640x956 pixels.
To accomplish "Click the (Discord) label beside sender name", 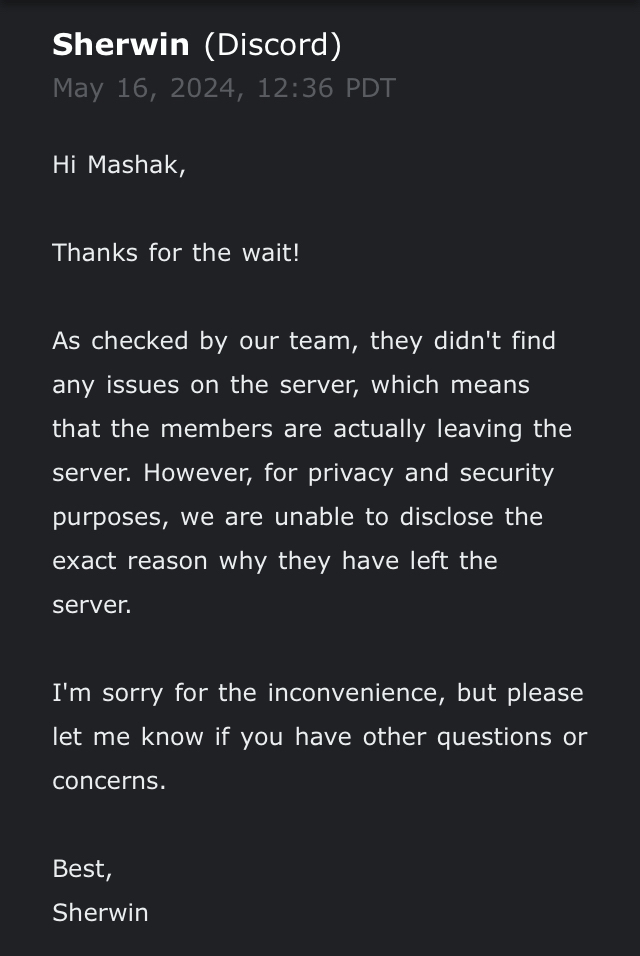I will pyautogui.click(x=272, y=45).
